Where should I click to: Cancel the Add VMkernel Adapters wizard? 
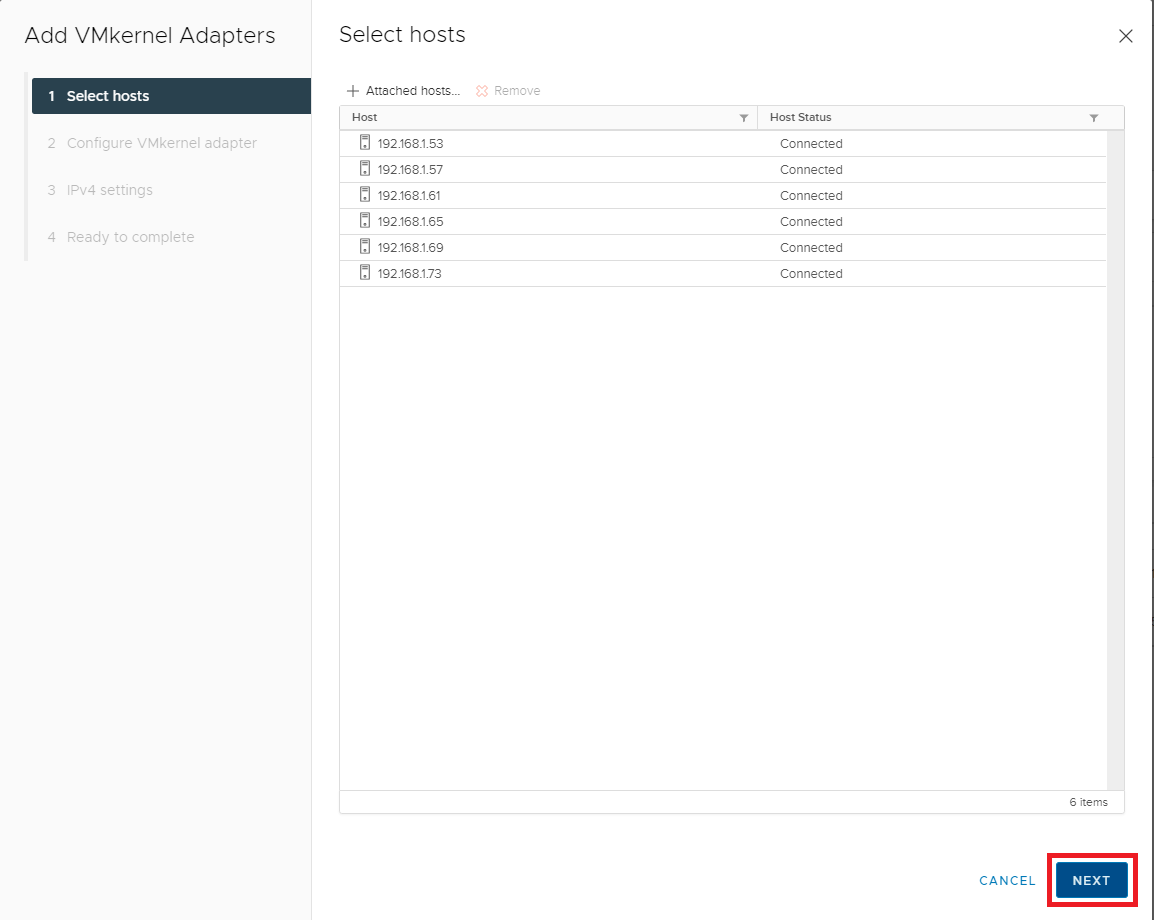point(1007,881)
